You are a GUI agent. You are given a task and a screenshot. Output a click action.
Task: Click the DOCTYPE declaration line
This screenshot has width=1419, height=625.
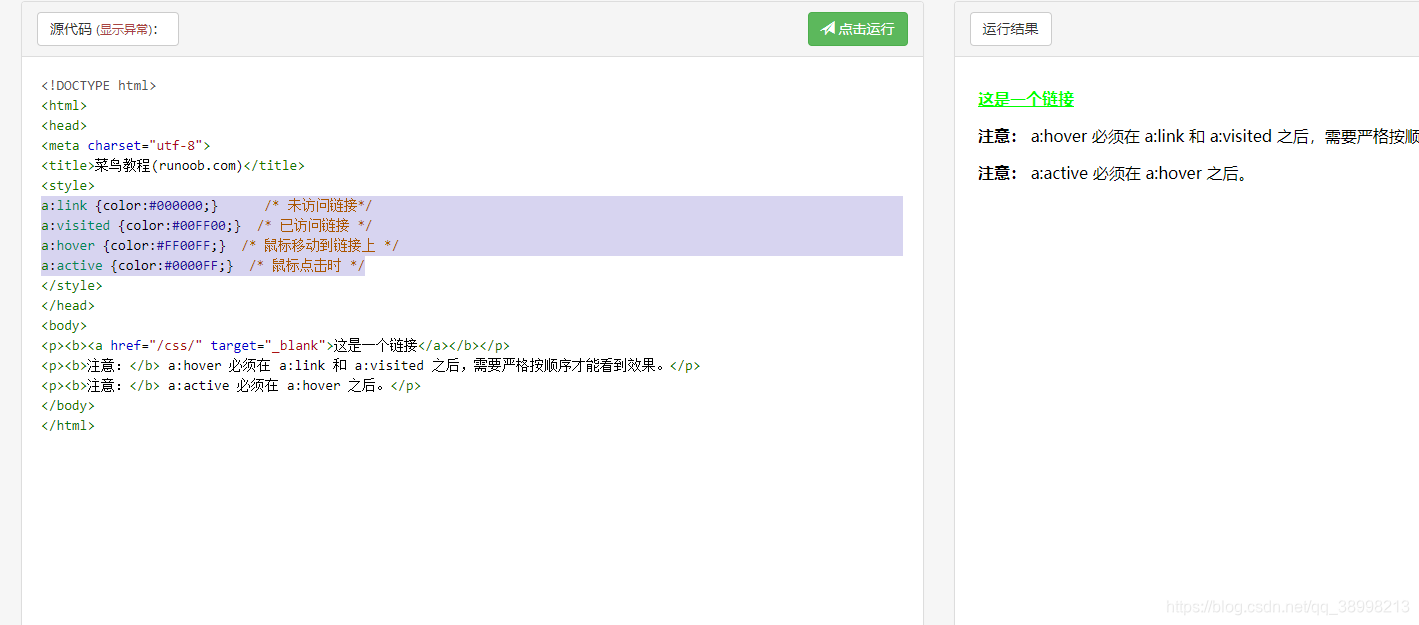coord(97,85)
